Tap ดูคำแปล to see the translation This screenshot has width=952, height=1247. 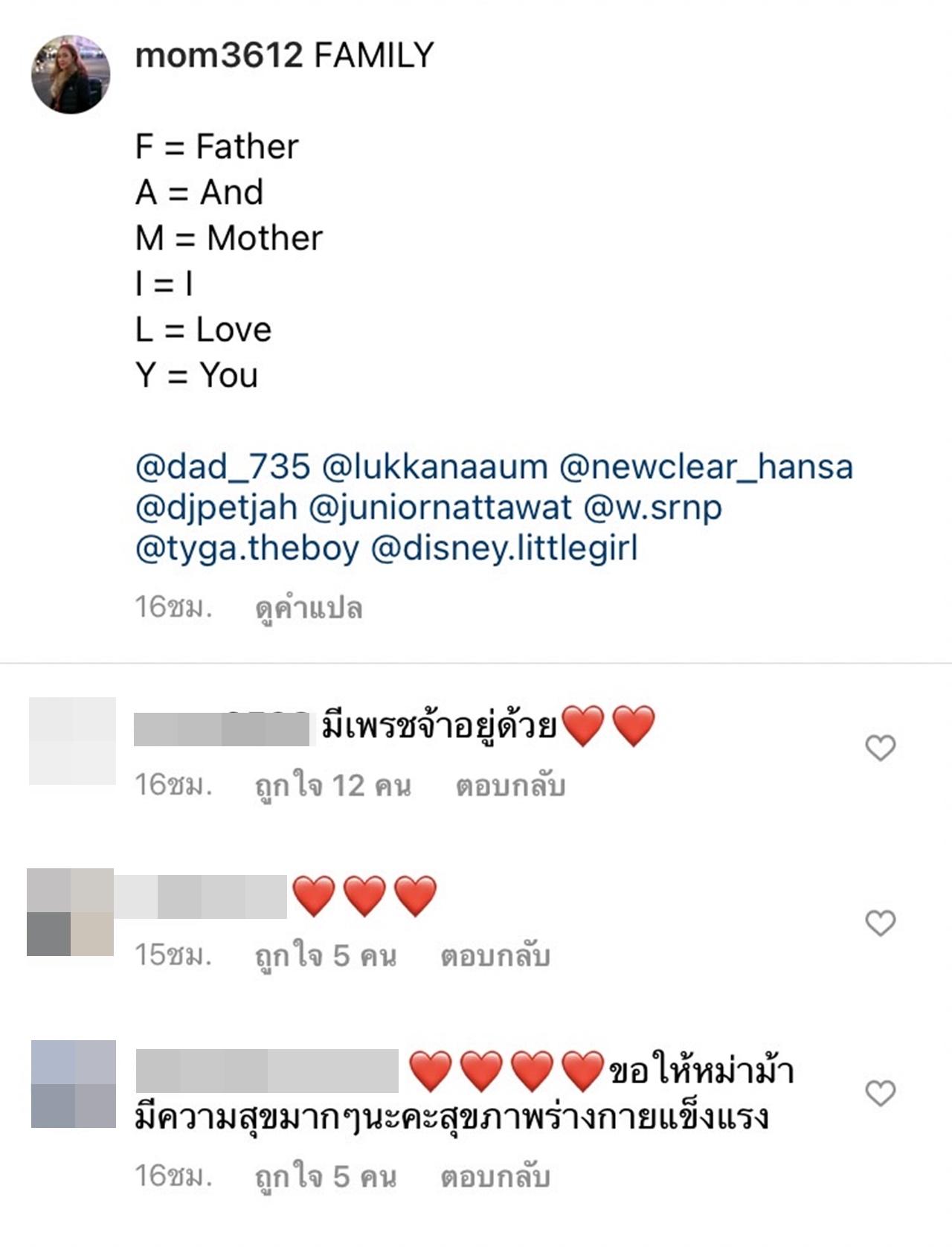[309, 609]
